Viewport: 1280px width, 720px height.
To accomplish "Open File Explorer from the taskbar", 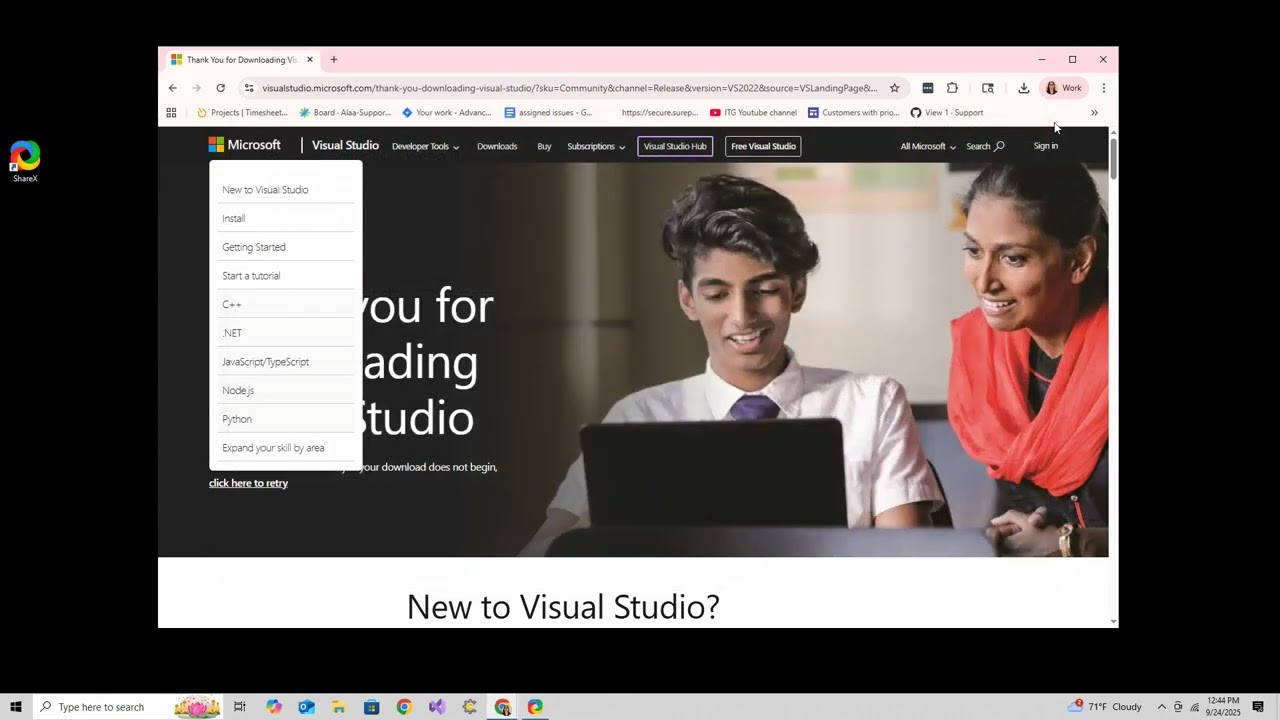I will 339,707.
